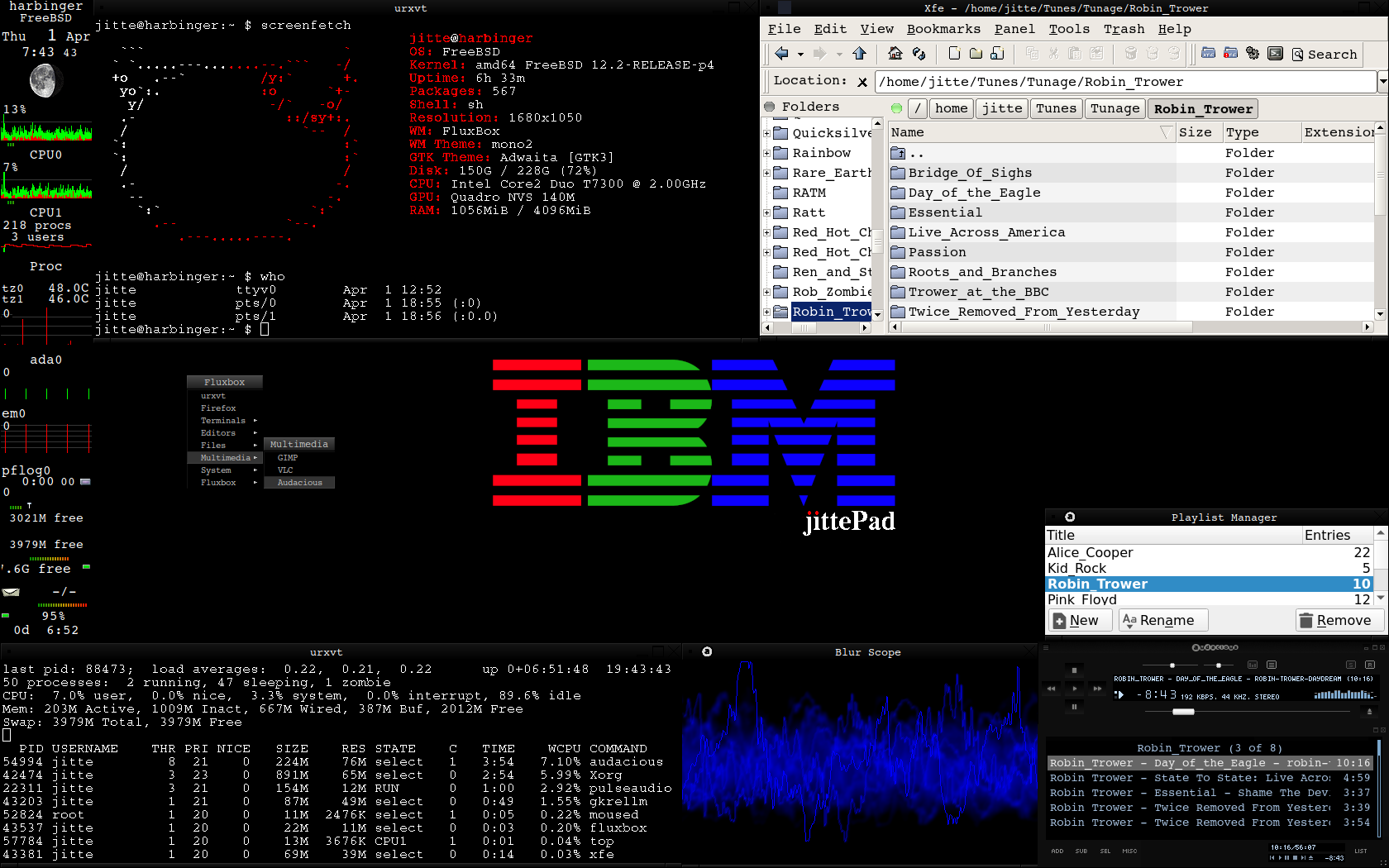Viewport: 1389px width, 868px height.
Task: Toggle the Audacious equalizer window button
Action: point(1253,665)
